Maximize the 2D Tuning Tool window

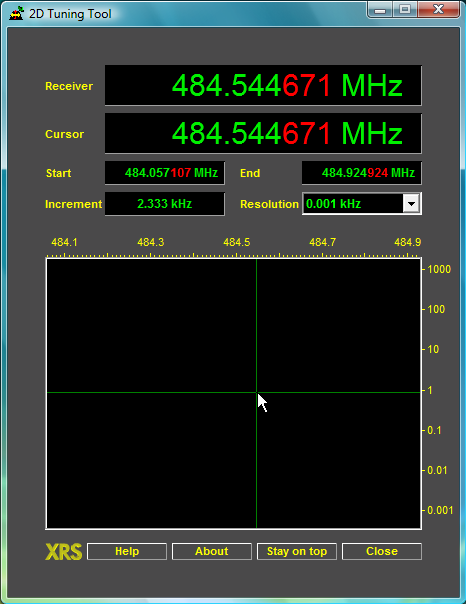(x=404, y=10)
